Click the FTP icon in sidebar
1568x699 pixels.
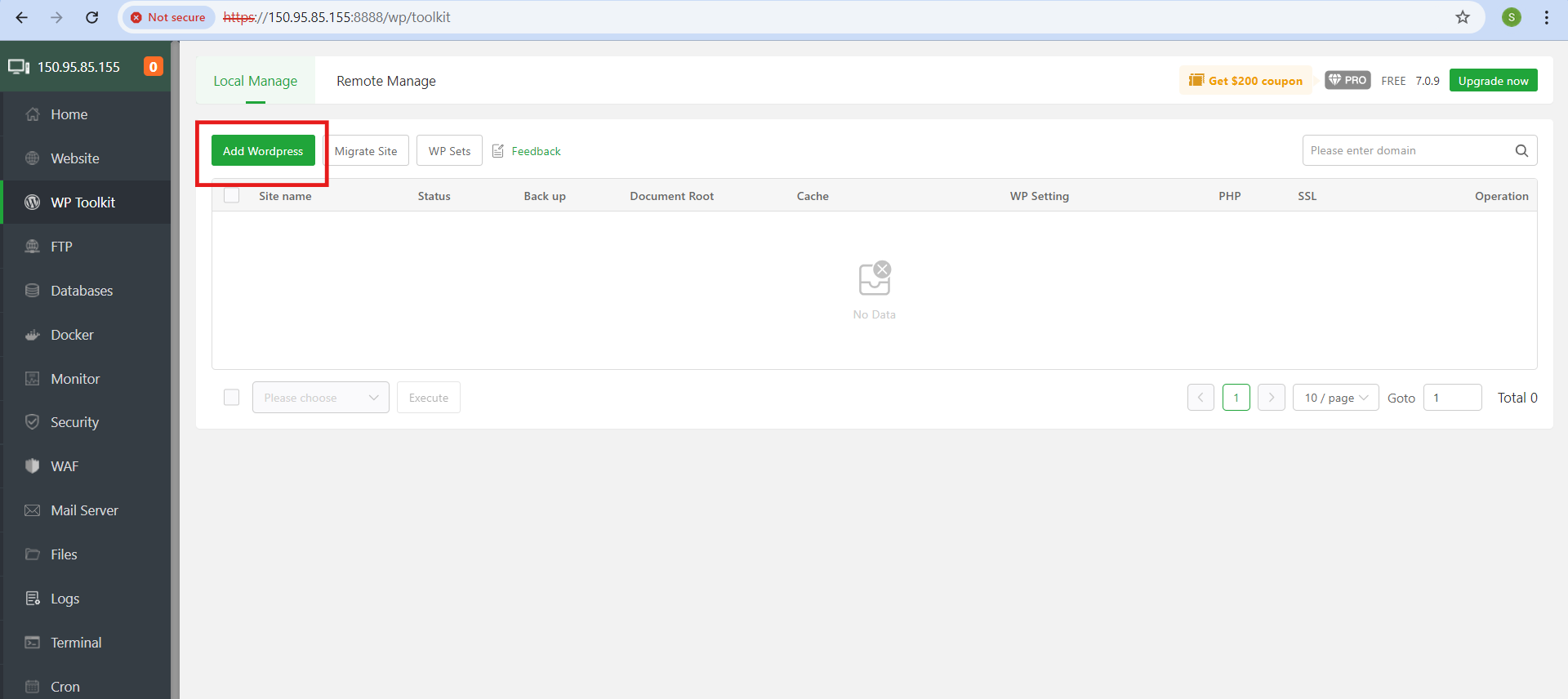click(x=33, y=247)
